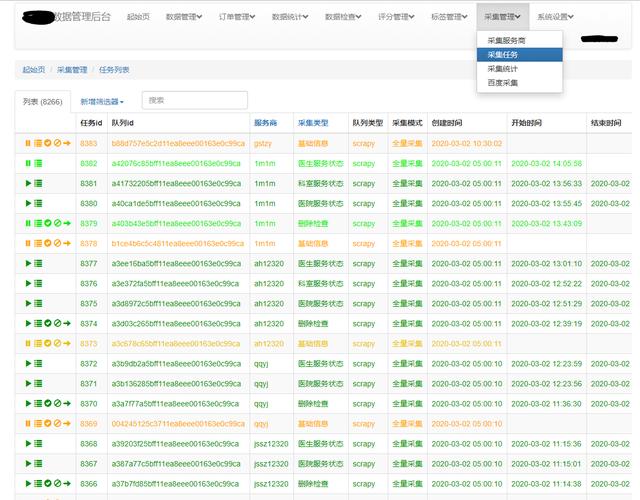Click start time 2020-03-02 13:56:33
Screen dimensions: 640x500
pyautogui.click(x=547, y=183)
